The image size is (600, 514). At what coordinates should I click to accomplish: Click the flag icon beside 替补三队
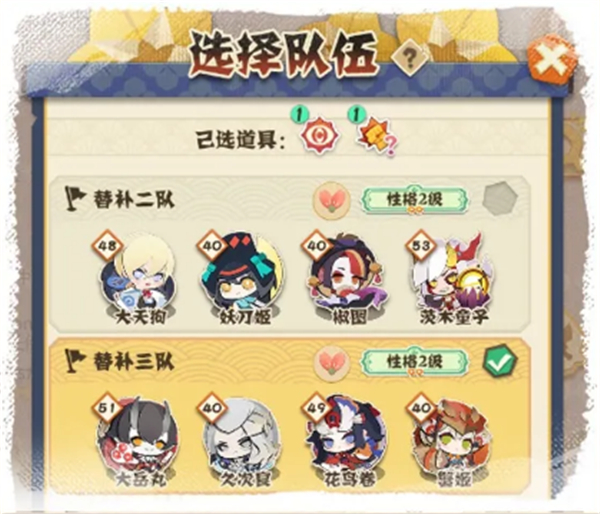(x=75, y=361)
